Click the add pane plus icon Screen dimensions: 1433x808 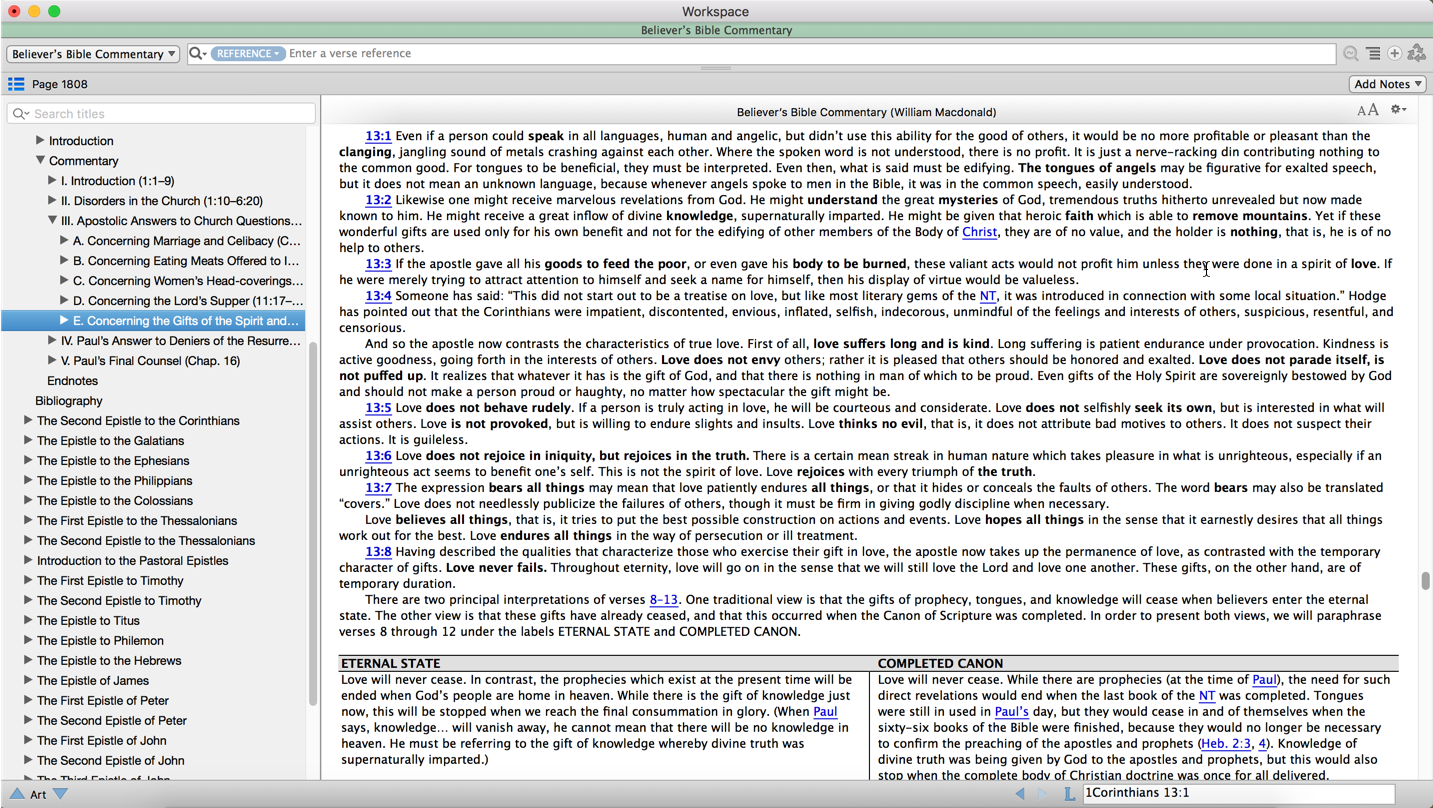pyautogui.click(x=1394, y=53)
